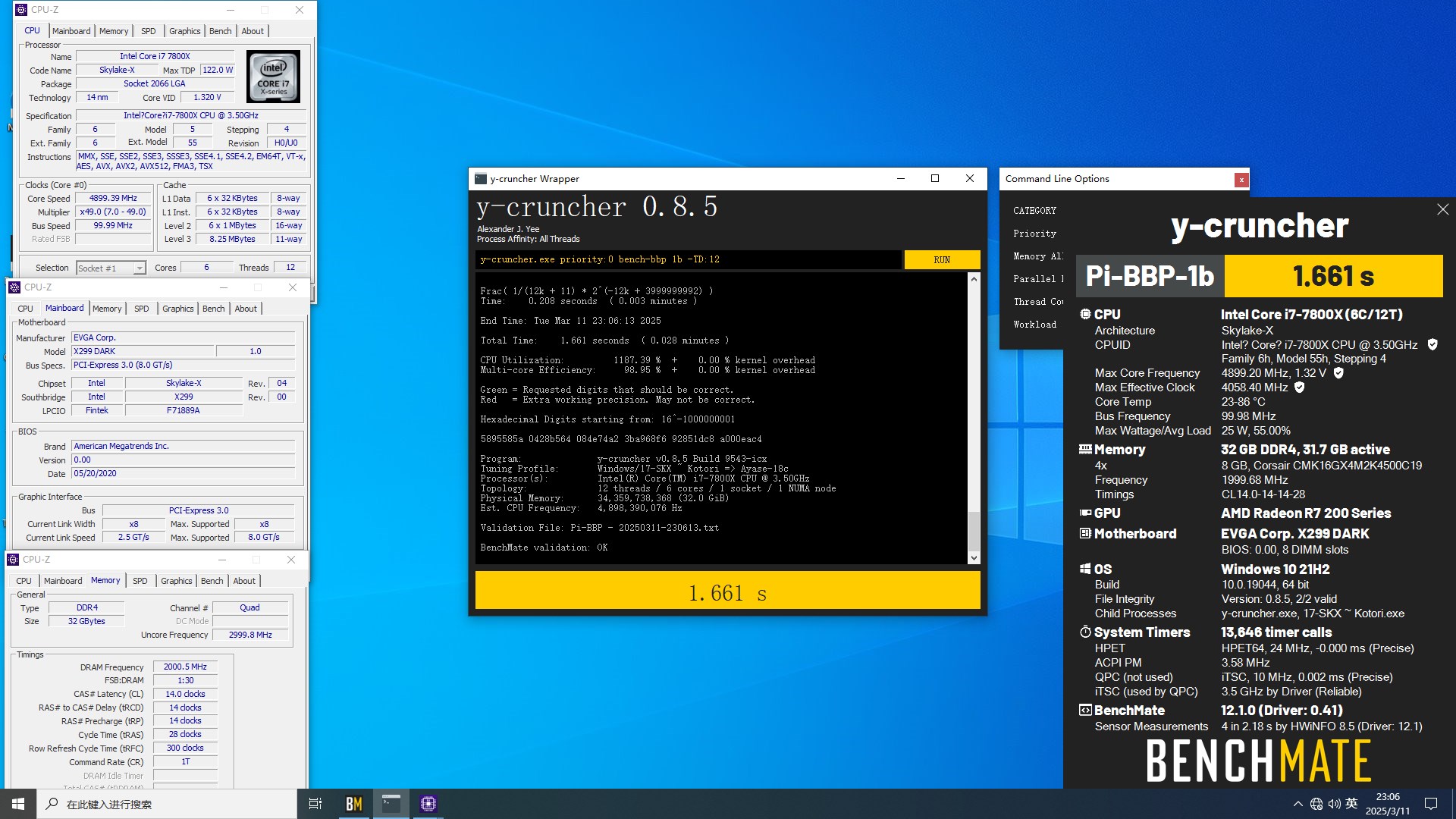Click the System Timers clock icon

coord(1085,632)
